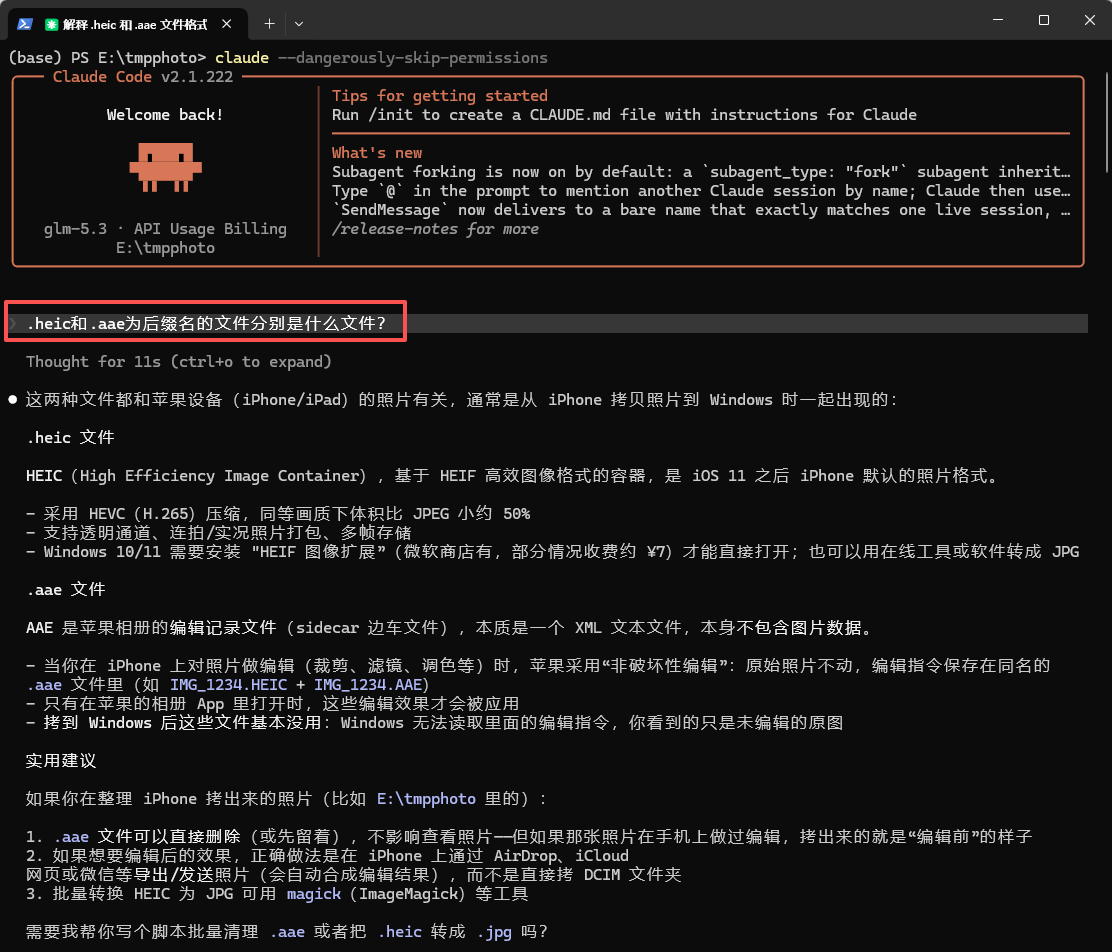Viewport: 1112px width, 952px height.
Task: Open the new-tab profile dropdown arrow
Action: click(299, 24)
